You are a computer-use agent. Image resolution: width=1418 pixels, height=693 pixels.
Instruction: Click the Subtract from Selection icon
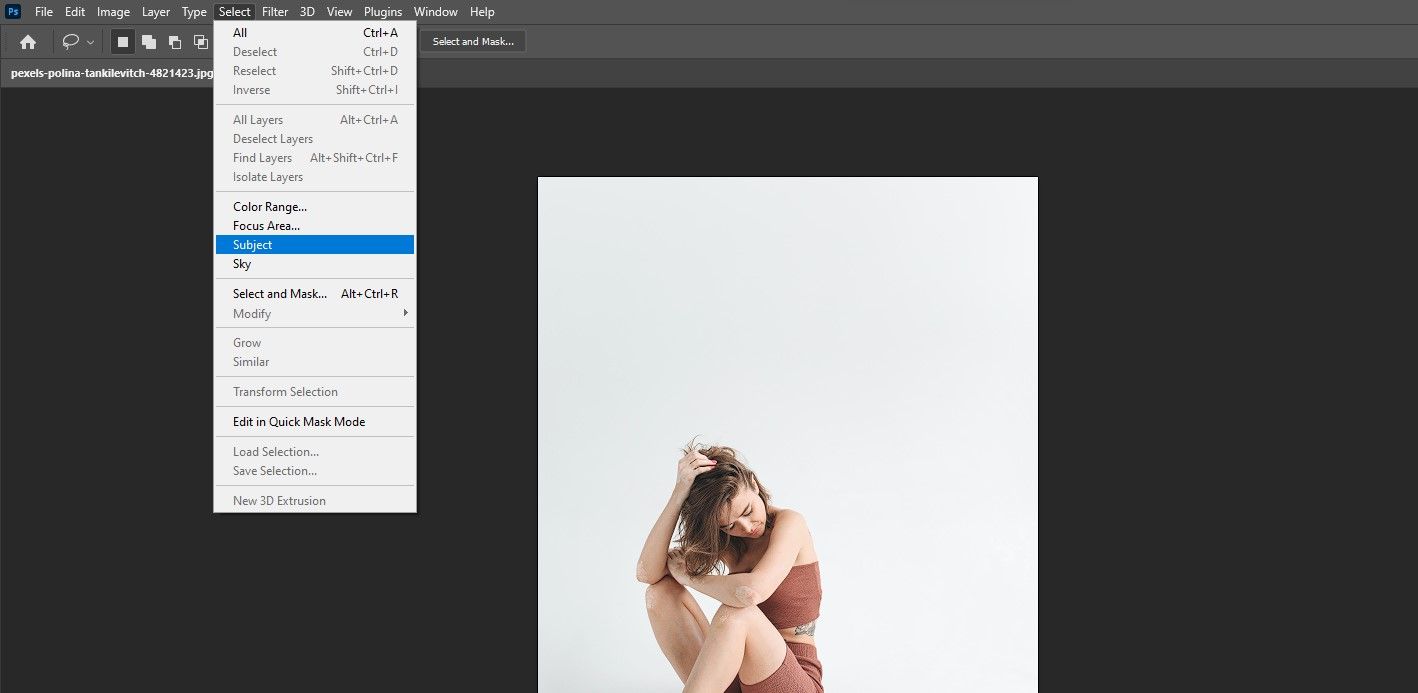pos(174,41)
